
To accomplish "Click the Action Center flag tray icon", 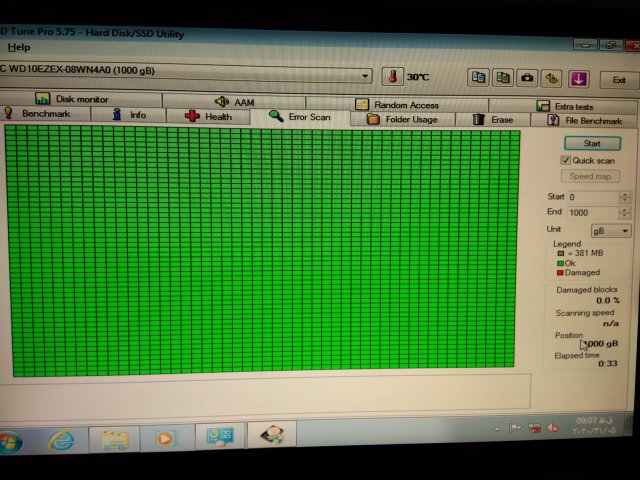I will [x=516, y=428].
